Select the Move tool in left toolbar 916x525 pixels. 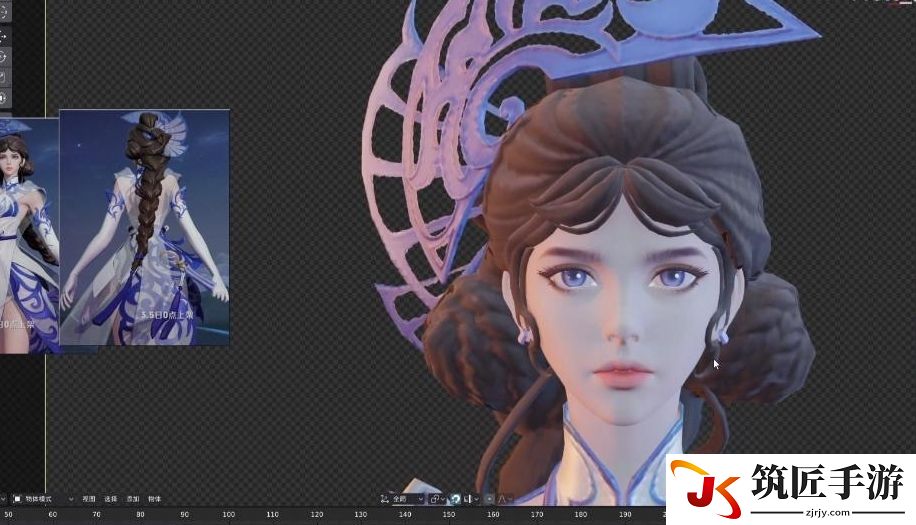(x=5, y=36)
